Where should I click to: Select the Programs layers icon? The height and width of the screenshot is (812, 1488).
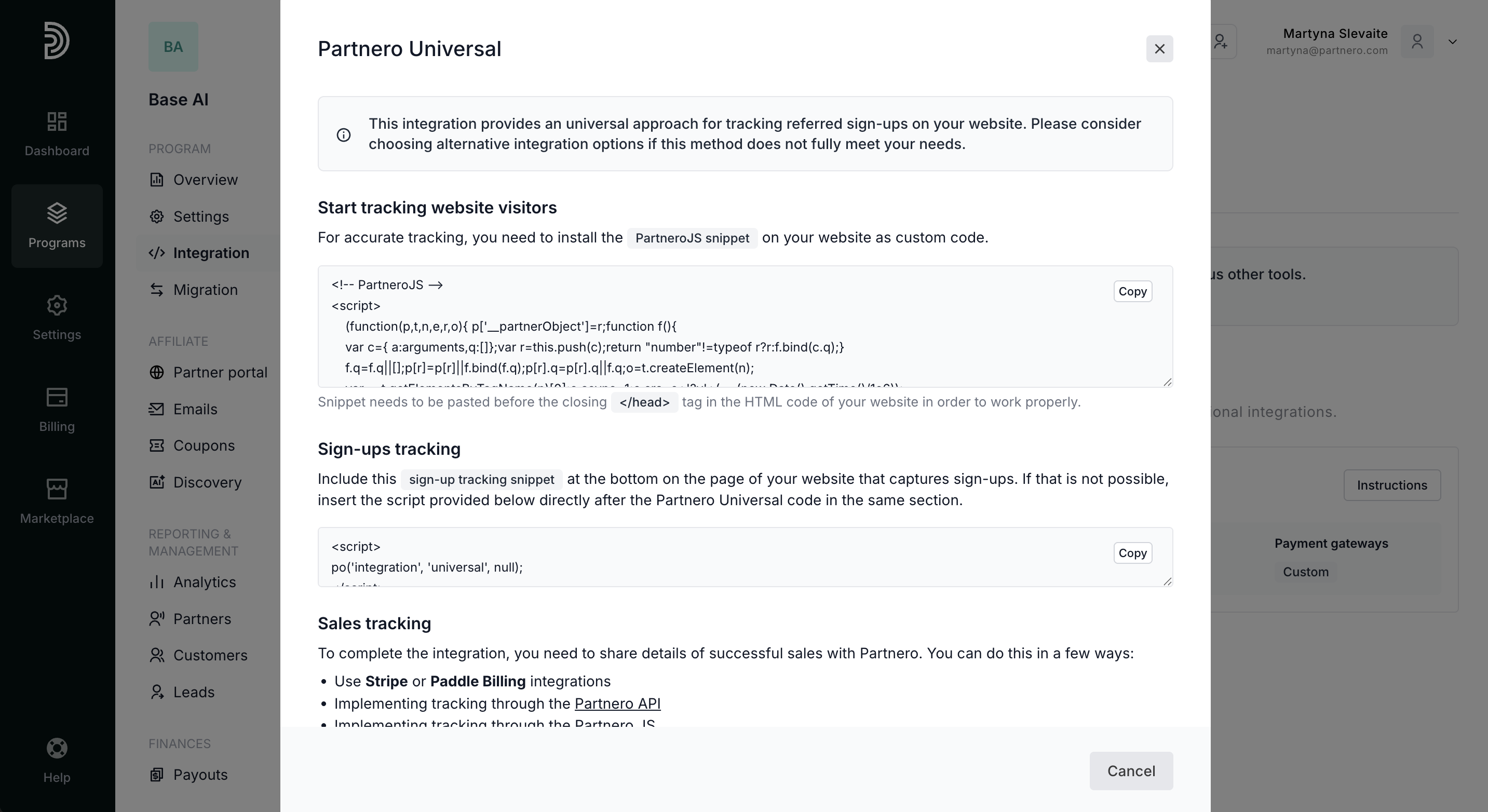(x=57, y=213)
